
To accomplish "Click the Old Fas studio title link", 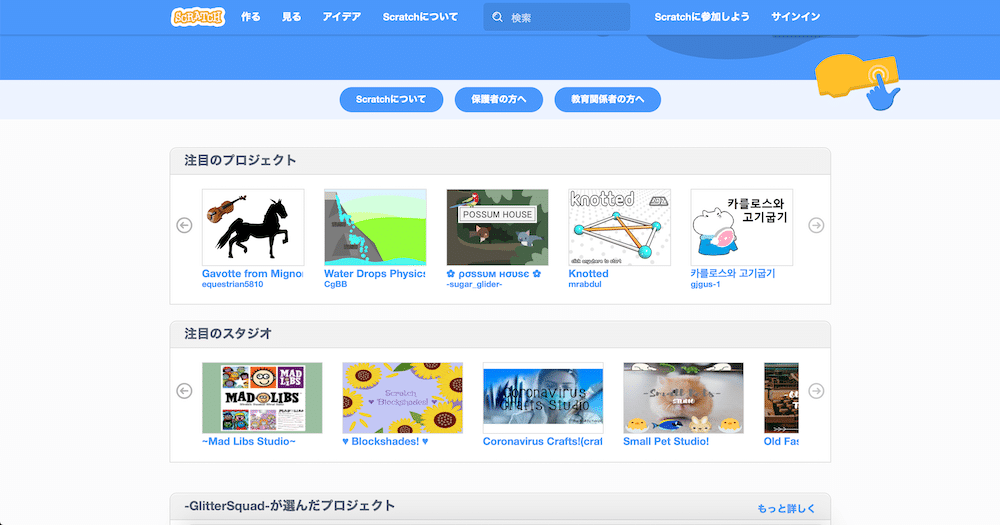I will 781,441.
